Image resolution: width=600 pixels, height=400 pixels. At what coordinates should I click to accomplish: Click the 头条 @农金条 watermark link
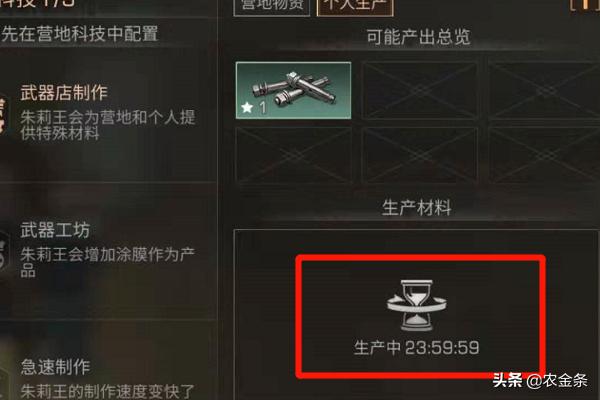540,380
